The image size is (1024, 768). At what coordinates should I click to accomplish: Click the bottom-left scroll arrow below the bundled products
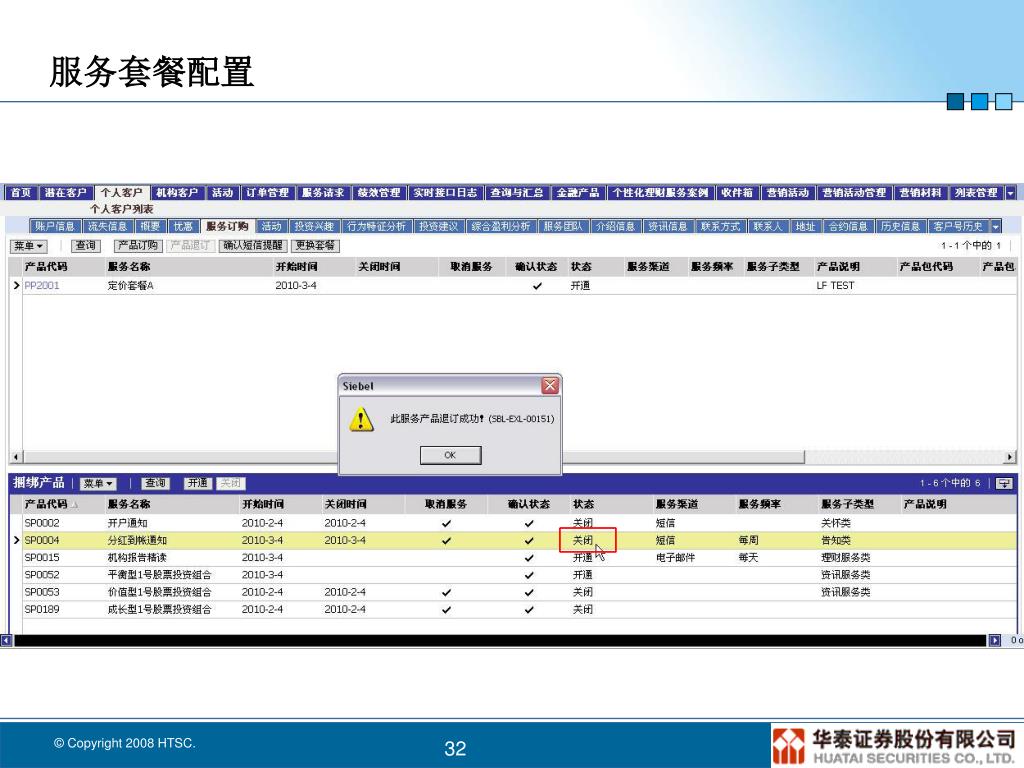6,641
